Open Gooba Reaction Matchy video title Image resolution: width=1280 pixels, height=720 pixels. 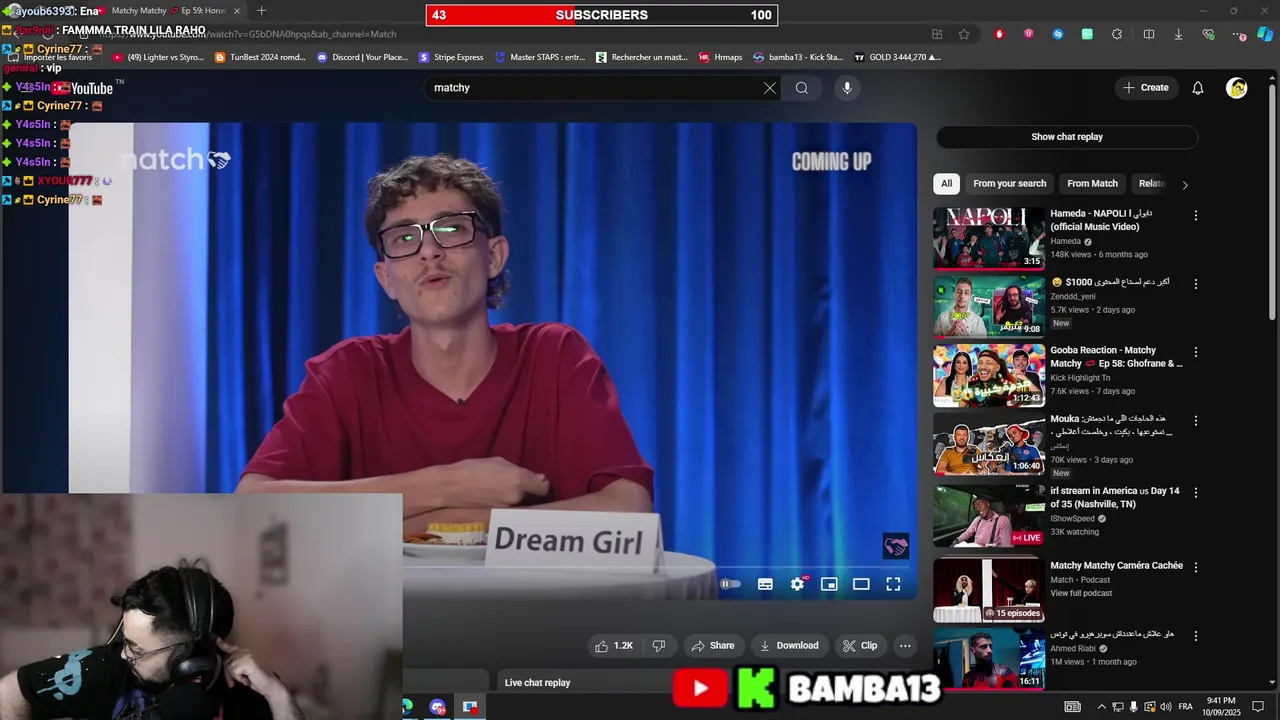click(x=1116, y=357)
